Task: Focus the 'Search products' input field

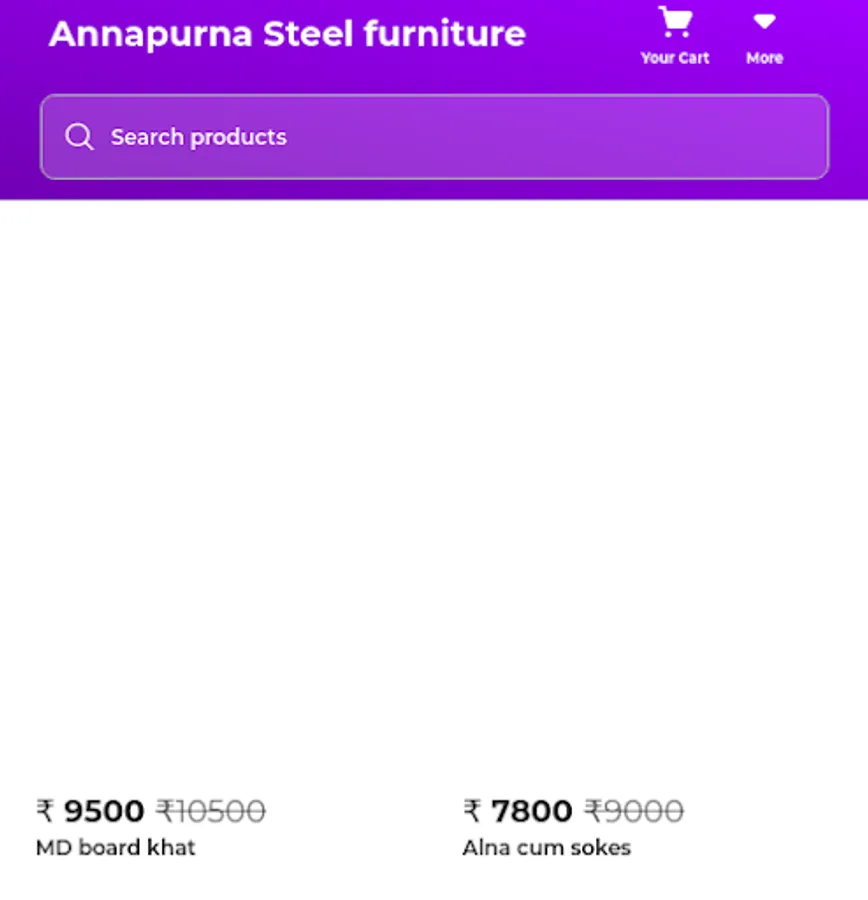Action: pyautogui.click(x=435, y=137)
